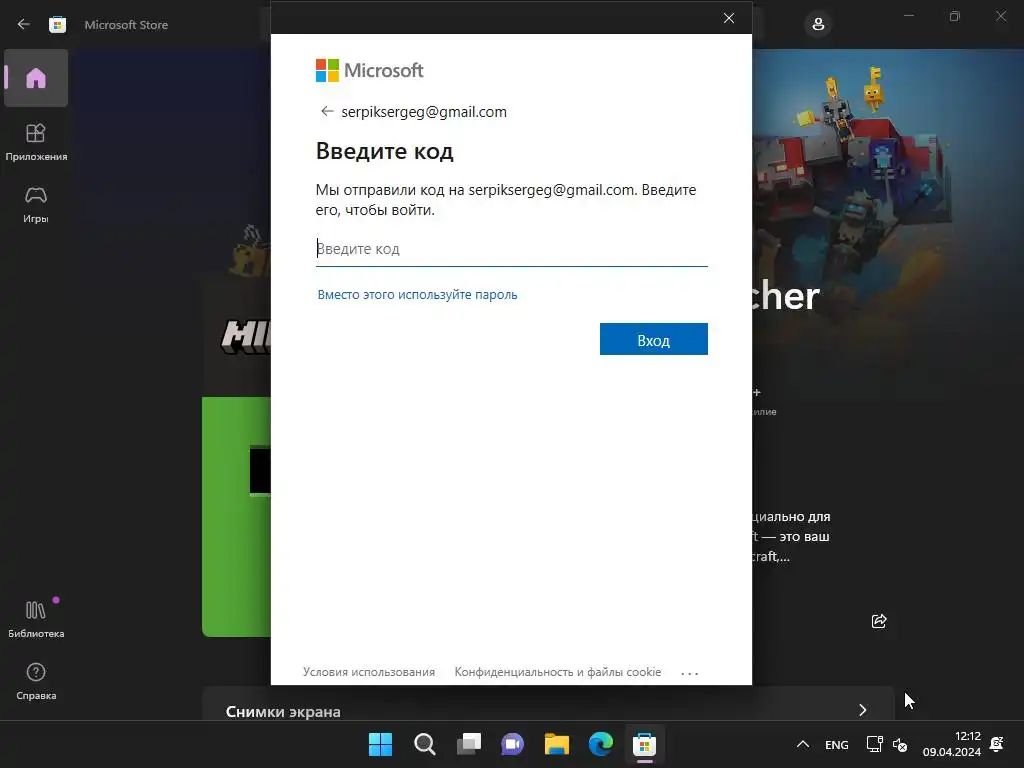Click the Store back arrow in title bar

pos(24,24)
